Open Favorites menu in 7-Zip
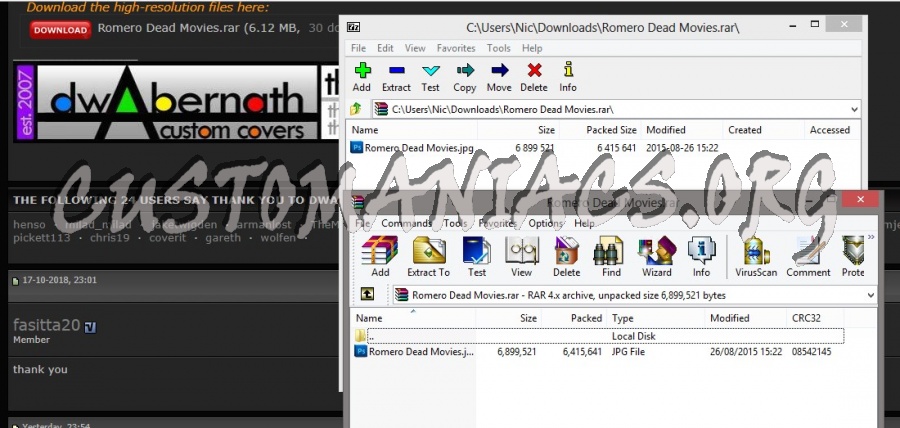 pos(456,48)
